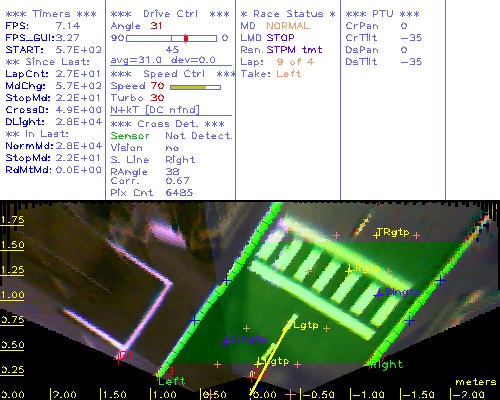The height and width of the screenshot is (400, 500).
Task: Click the PTU section header
Action: (382, 14)
